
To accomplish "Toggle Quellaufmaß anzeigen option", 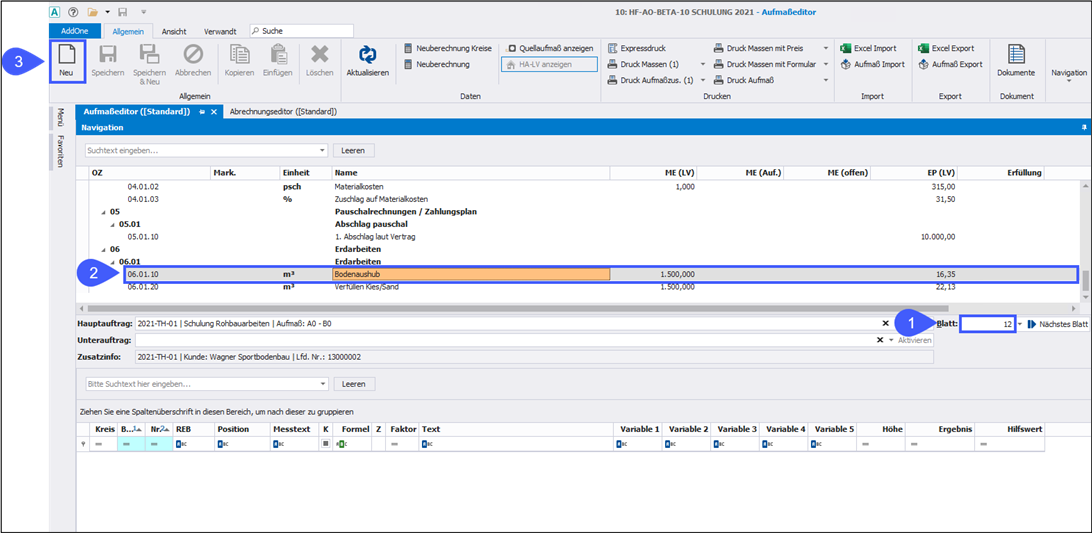I will tap(550, 48).
